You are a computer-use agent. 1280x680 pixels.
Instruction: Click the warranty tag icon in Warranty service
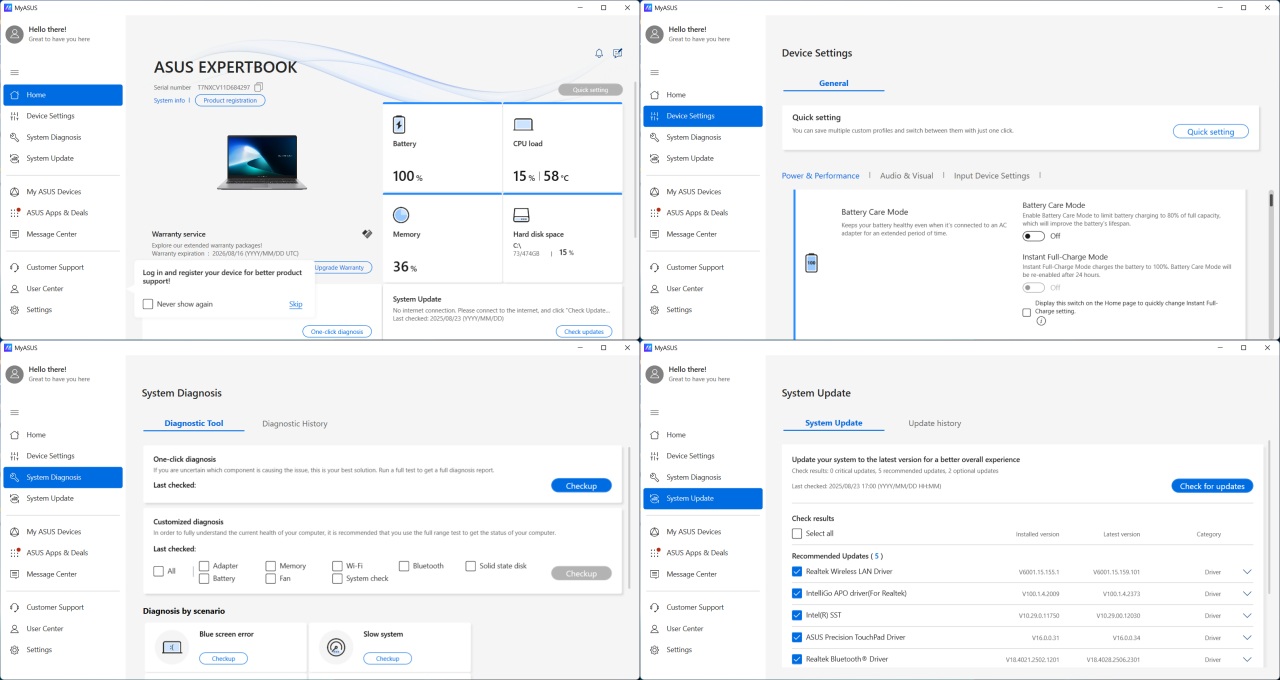(367, 233)
